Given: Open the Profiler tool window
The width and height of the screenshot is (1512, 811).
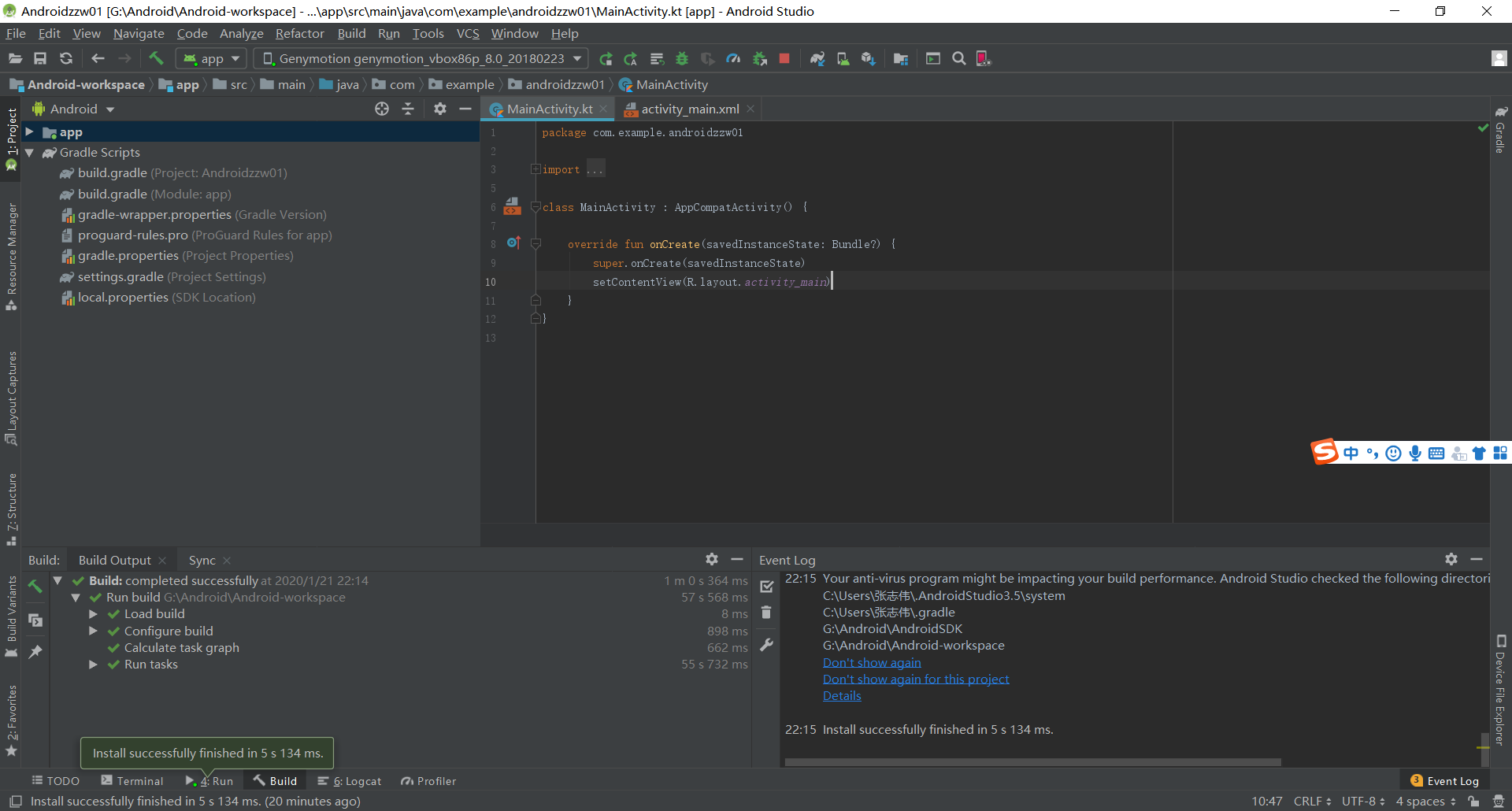Looking at the screenshot, I should 428,780.
